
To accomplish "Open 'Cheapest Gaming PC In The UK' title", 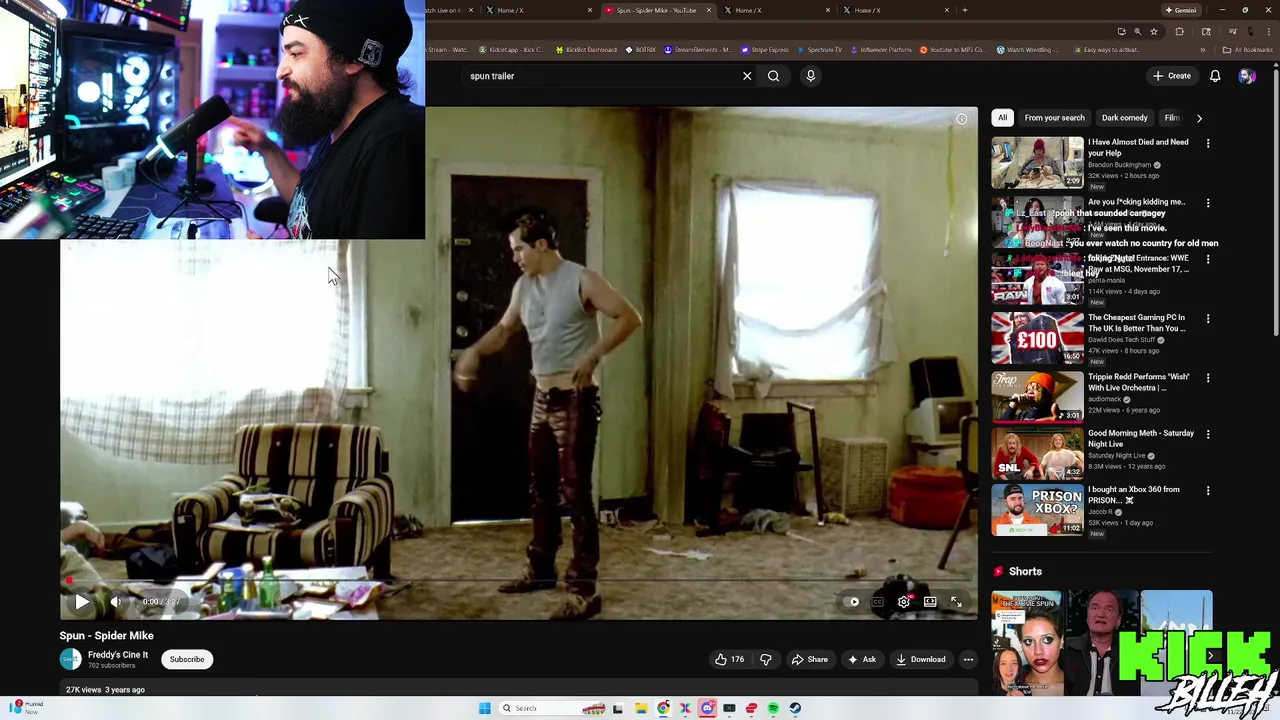I will [x=1136, y=323].
